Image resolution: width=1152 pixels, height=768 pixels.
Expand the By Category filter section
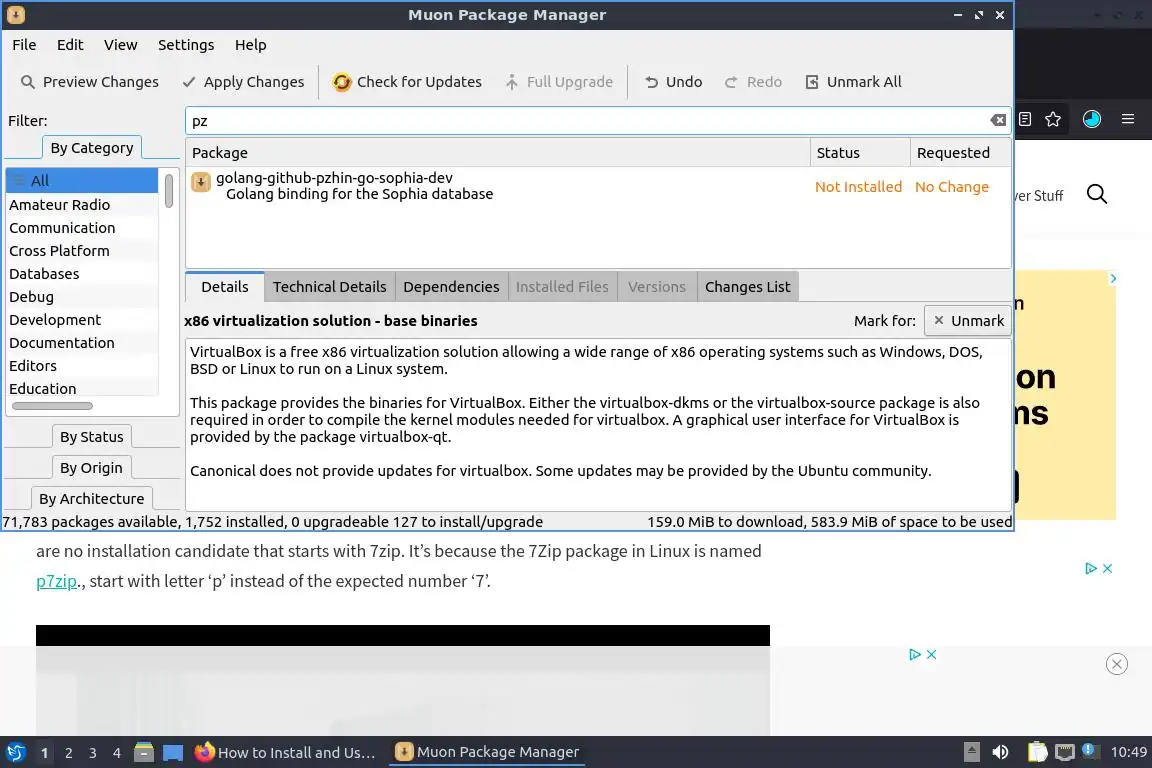pos(92,148)
